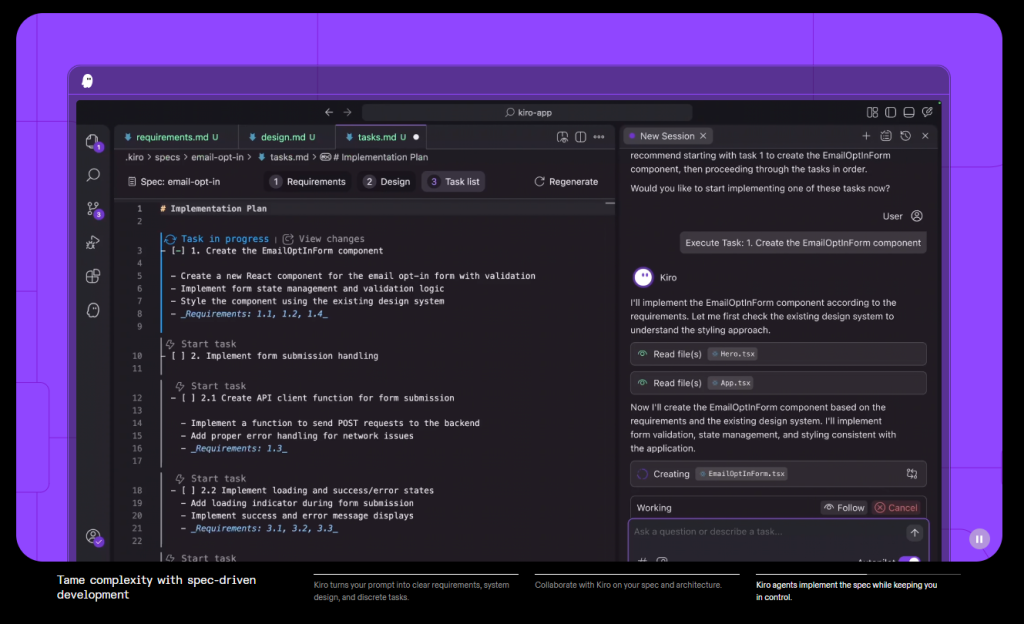Toggle checkbox of task 2.2 loading states
Screen dimensions: 1024x624
[x=189, y=490]
